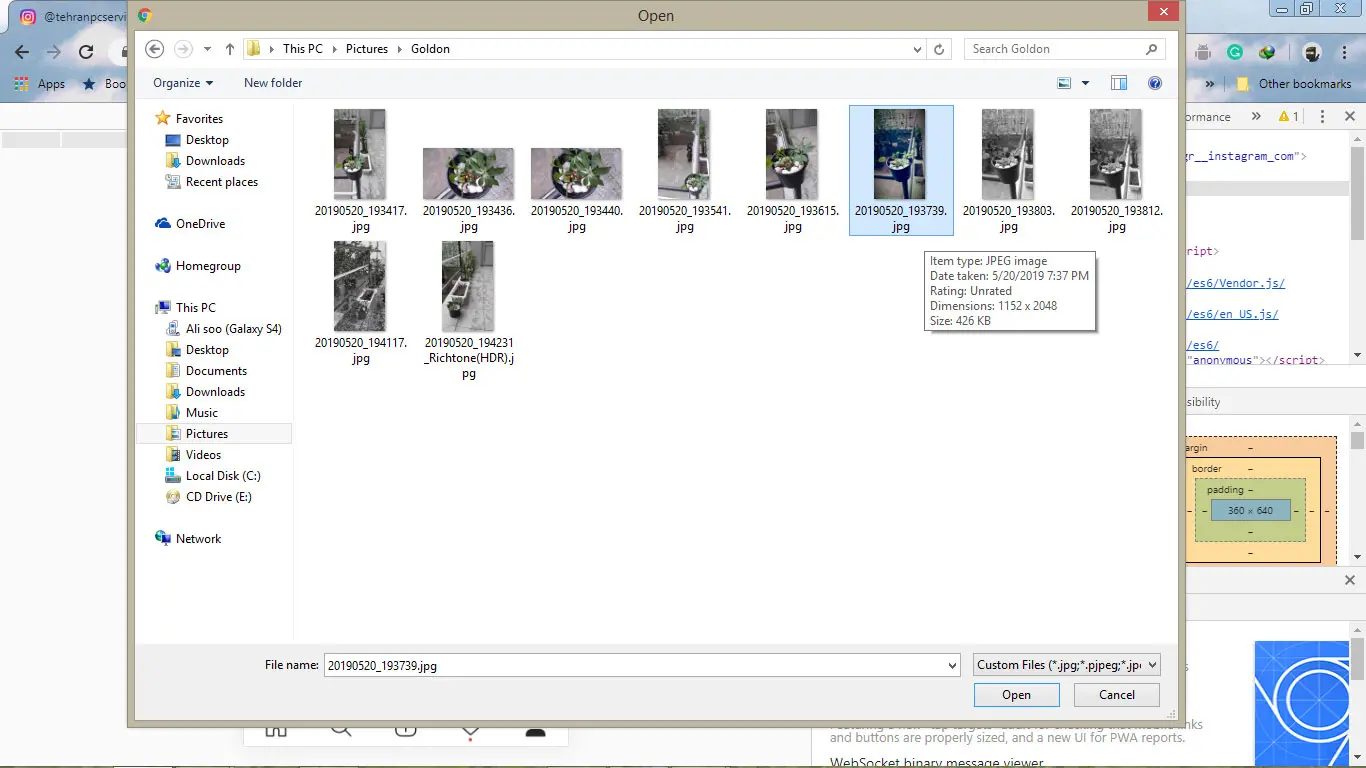Viewport: 1366px width, 768px height.
Task: Click the Back arrow in the Open dialog
Action: click(154, 49)
